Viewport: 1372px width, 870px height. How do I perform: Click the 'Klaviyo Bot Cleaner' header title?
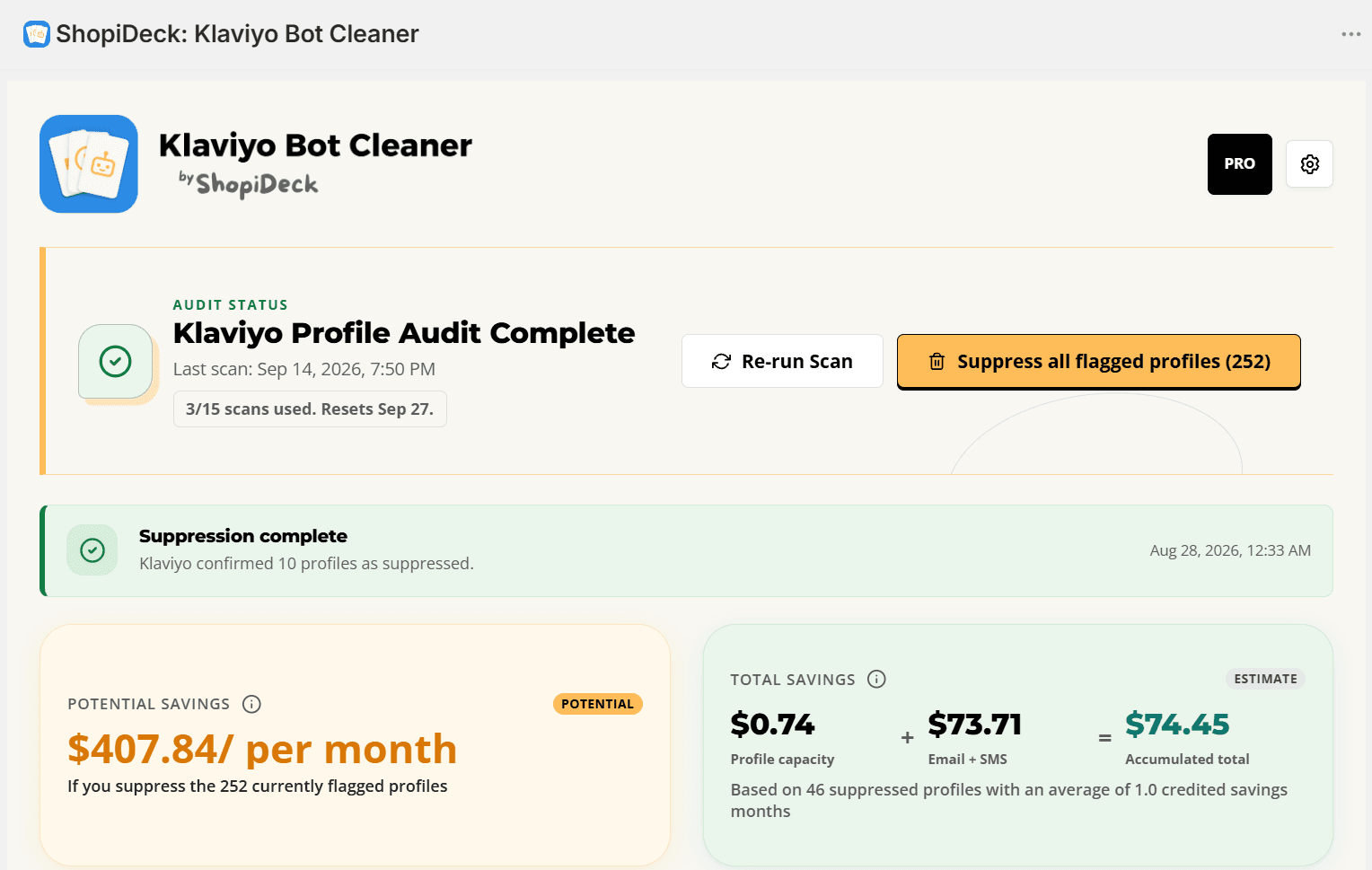click(x=315, y=145)
